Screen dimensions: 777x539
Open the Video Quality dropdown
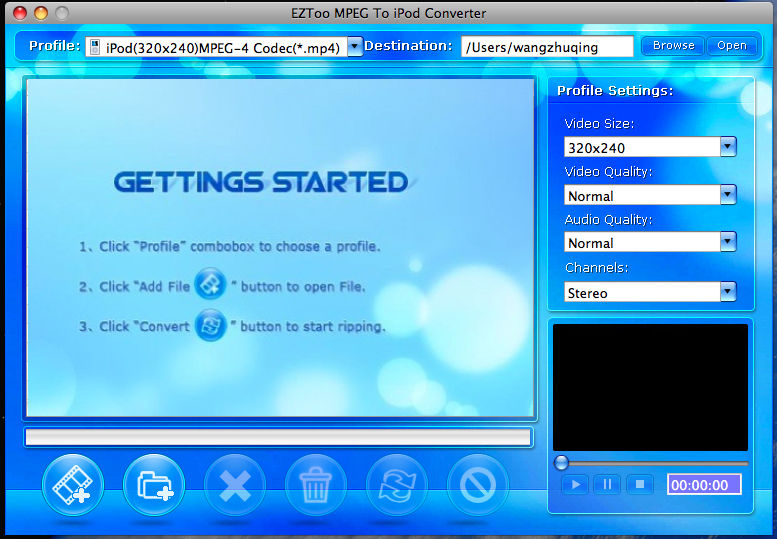pyautogui.click(x=650, y=195)
